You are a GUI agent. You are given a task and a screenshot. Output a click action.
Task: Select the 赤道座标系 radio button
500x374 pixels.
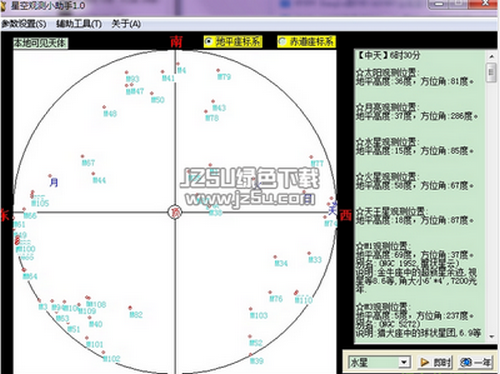pos(282,41)
